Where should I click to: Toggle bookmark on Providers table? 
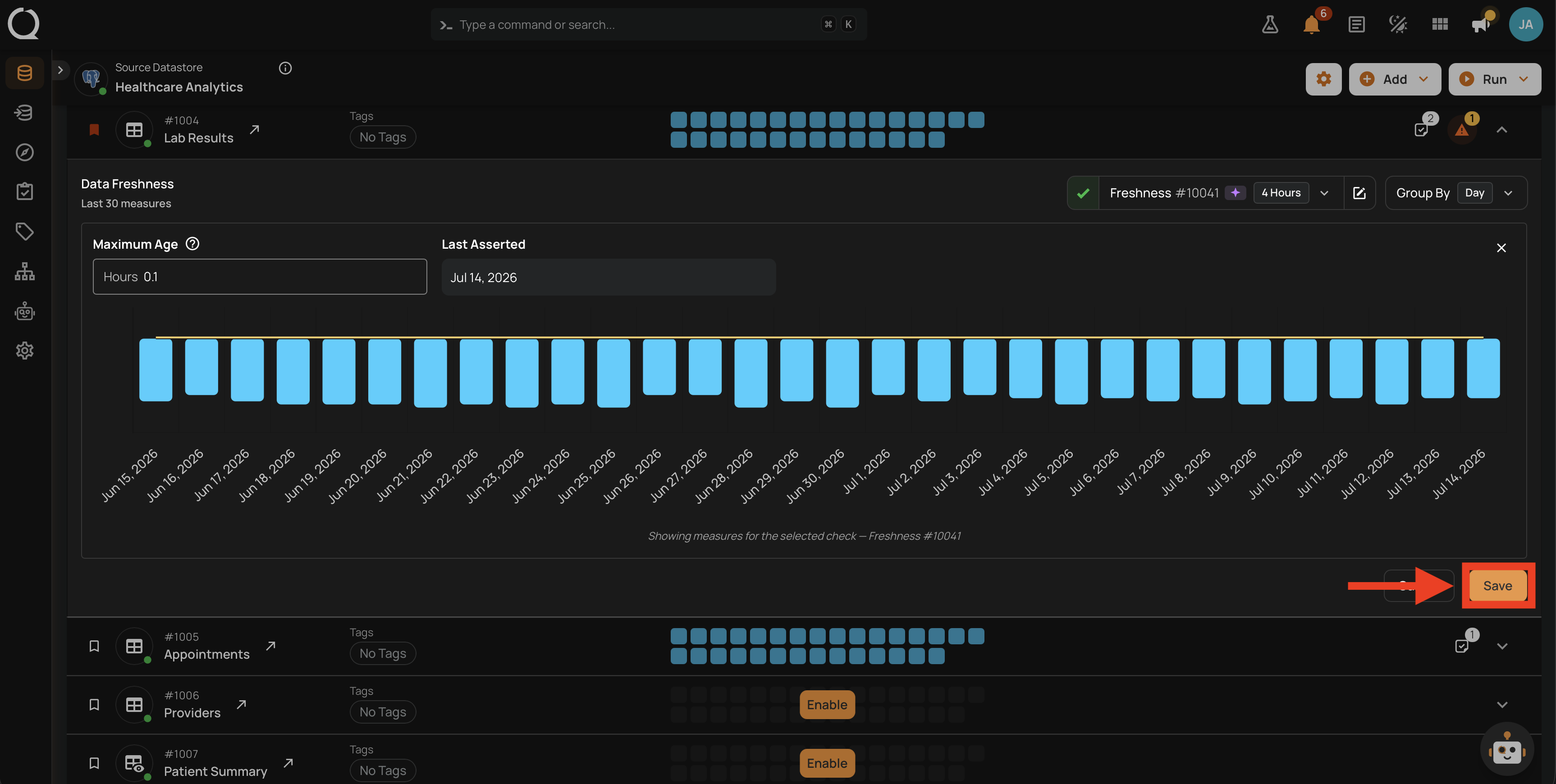[x=94, y=704]
